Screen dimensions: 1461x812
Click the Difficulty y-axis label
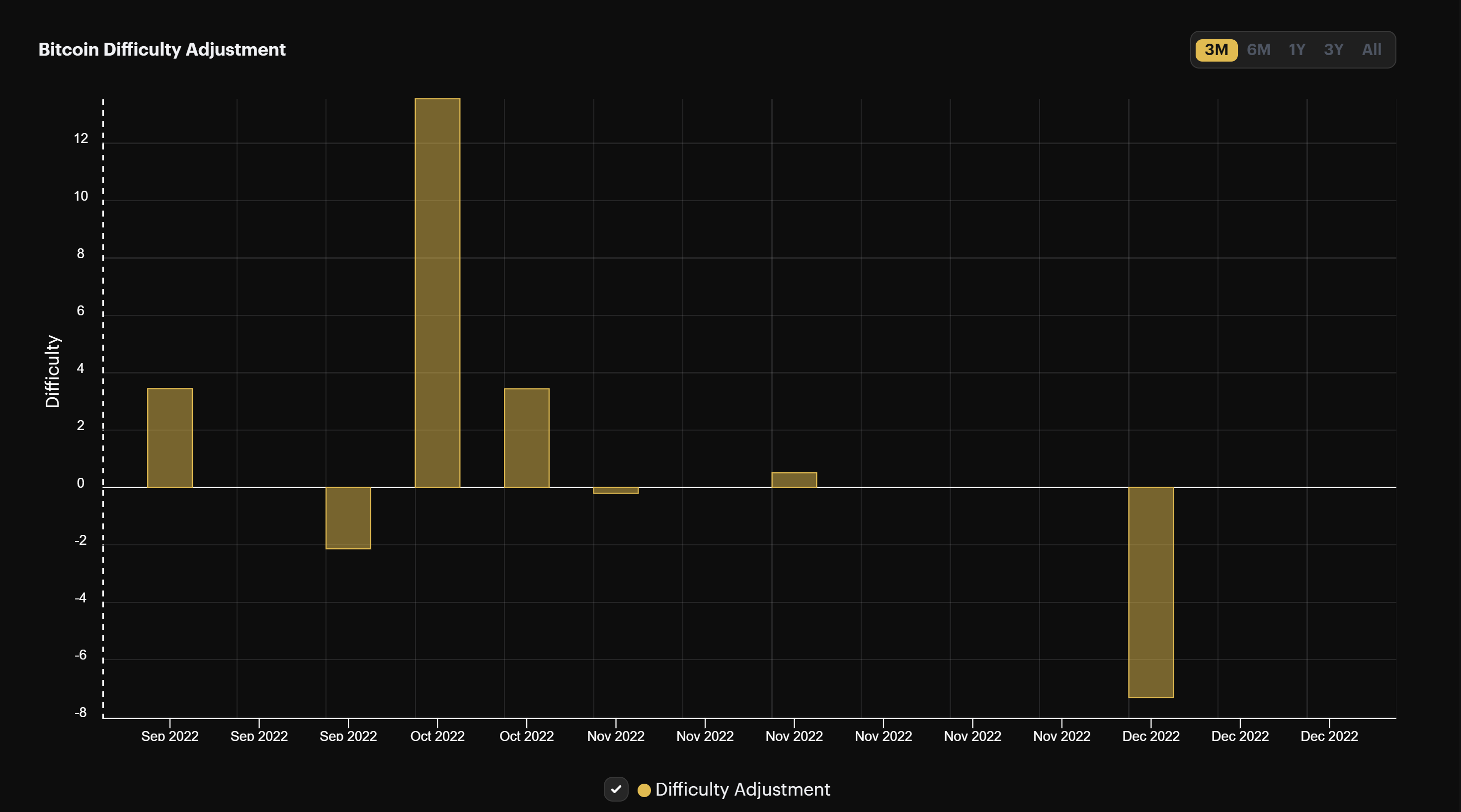pos(52,371)
